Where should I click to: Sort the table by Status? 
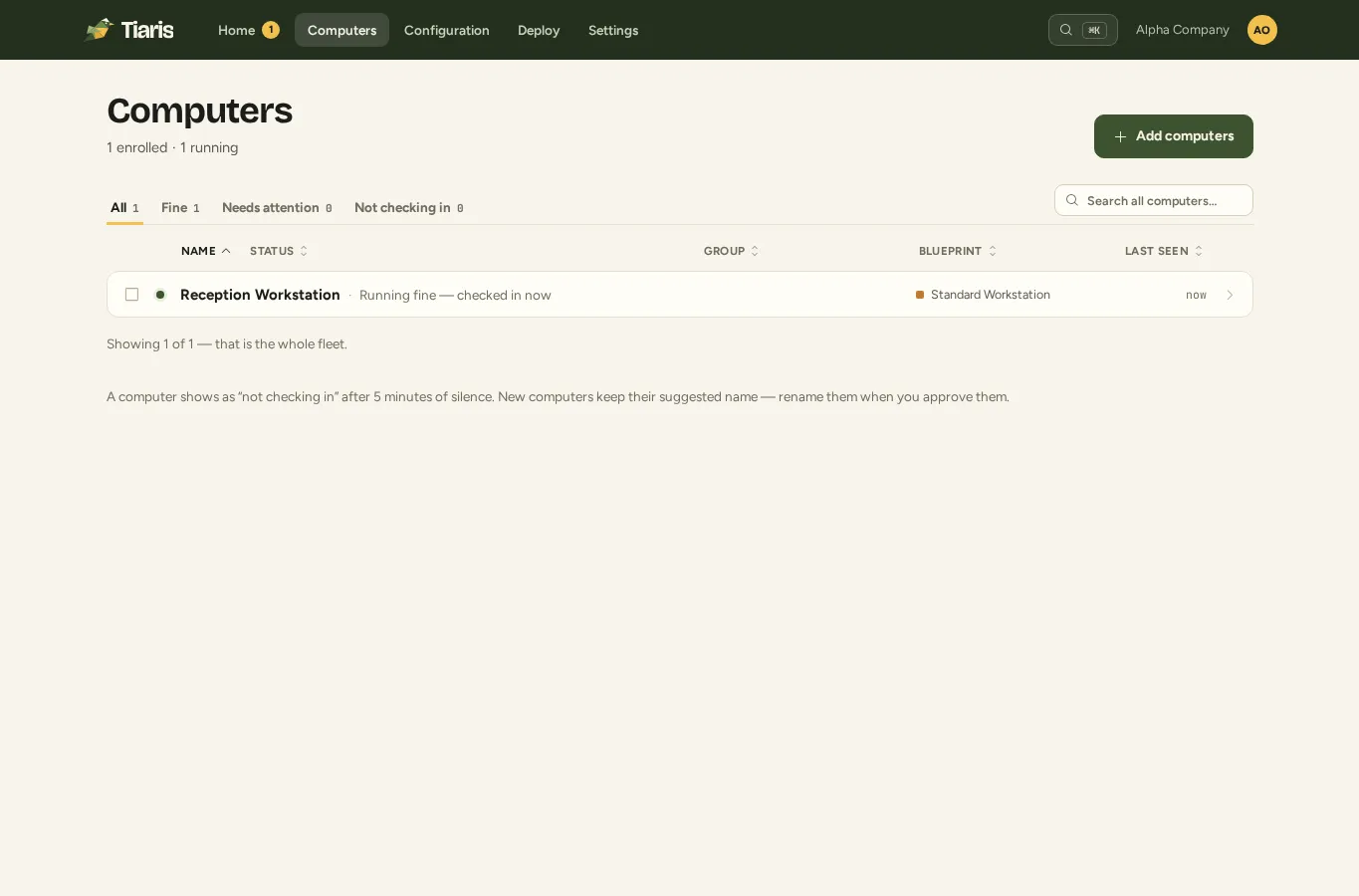pyautogui.click(x=279, y=251)
